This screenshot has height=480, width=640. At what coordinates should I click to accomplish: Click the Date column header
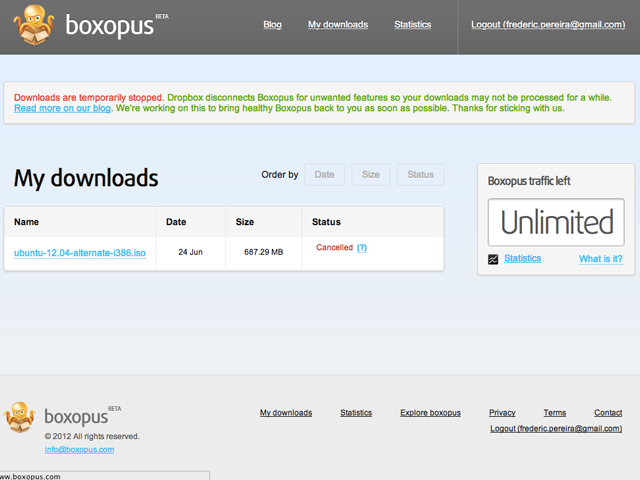[x=176, y=222]
